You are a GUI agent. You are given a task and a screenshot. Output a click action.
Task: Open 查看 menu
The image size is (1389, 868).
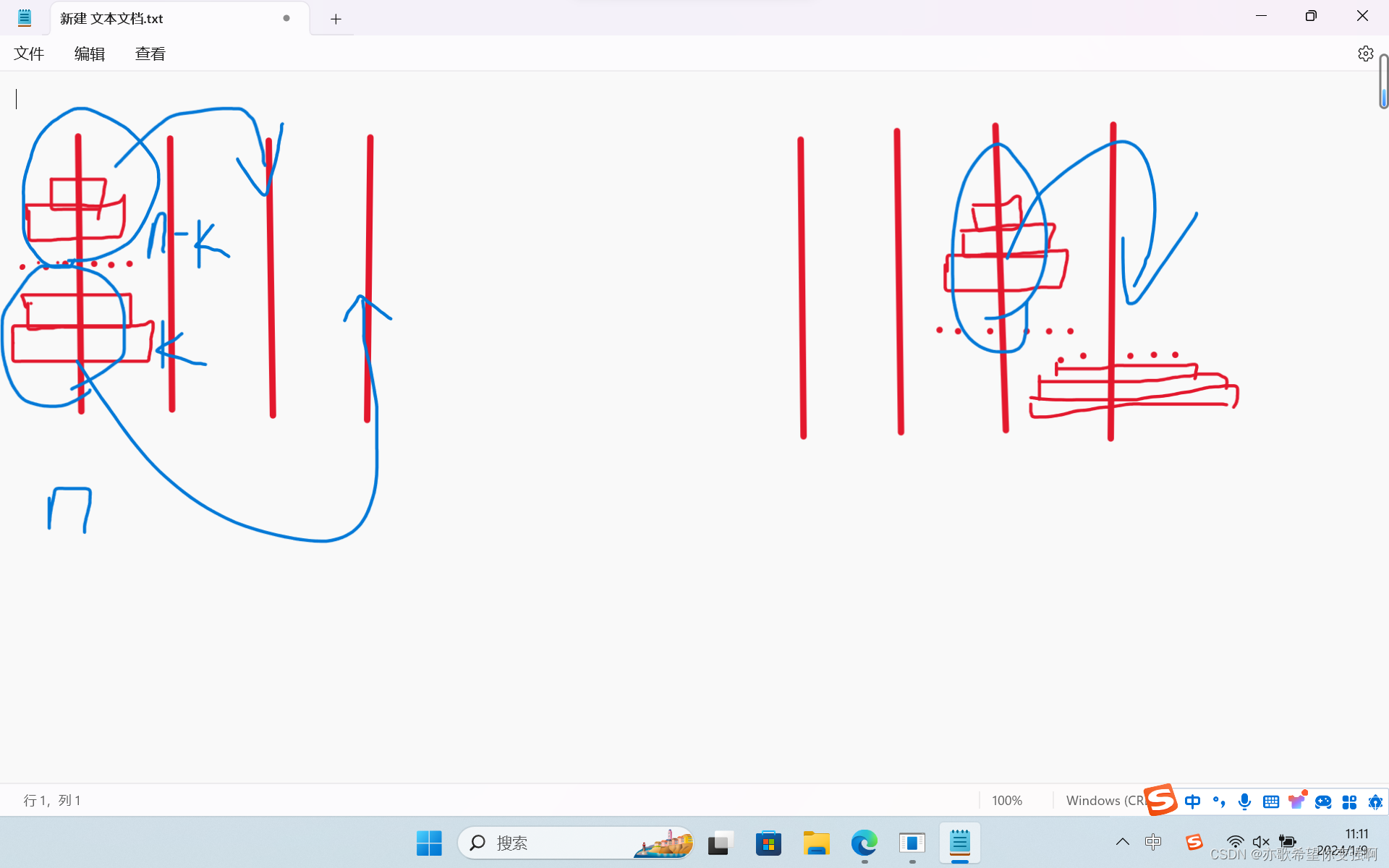pyautogui.click(x=150, y=54)
